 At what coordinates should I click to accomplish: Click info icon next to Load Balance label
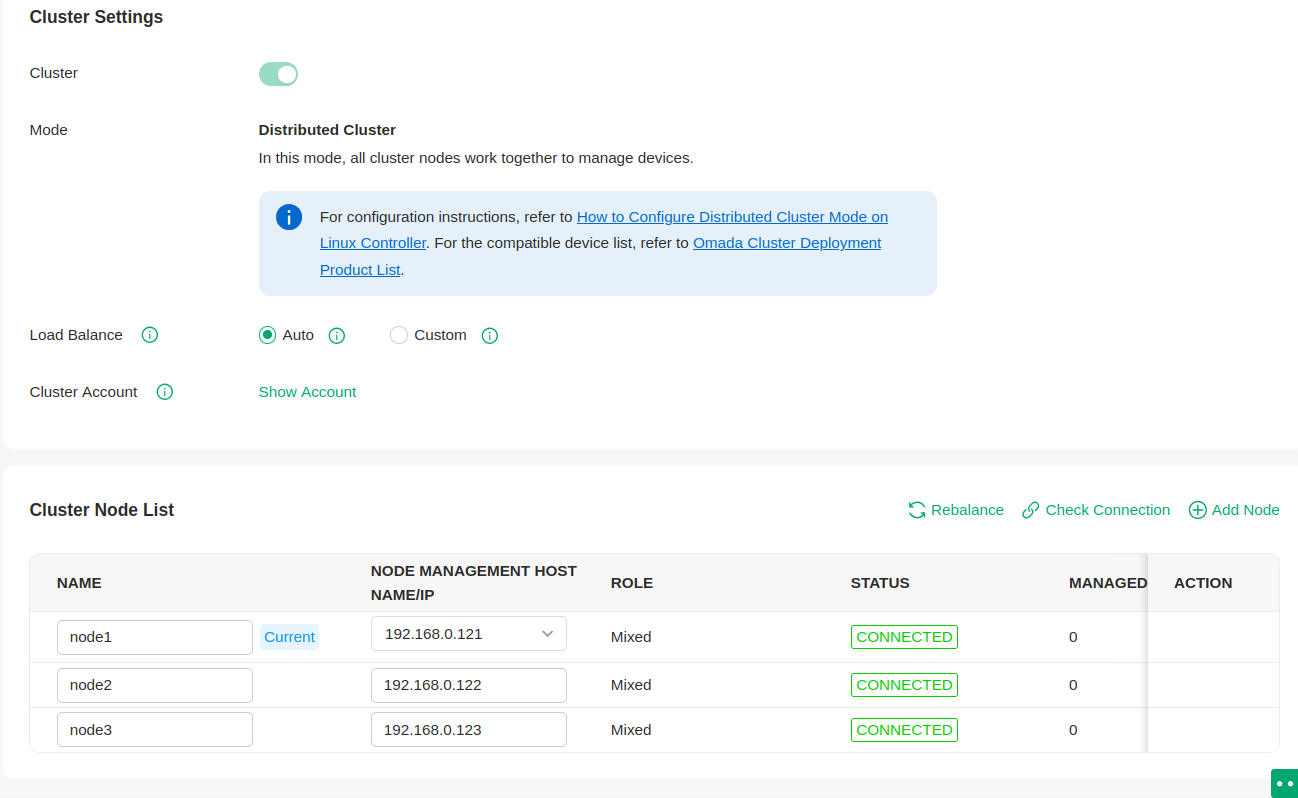tap(150, 335)
